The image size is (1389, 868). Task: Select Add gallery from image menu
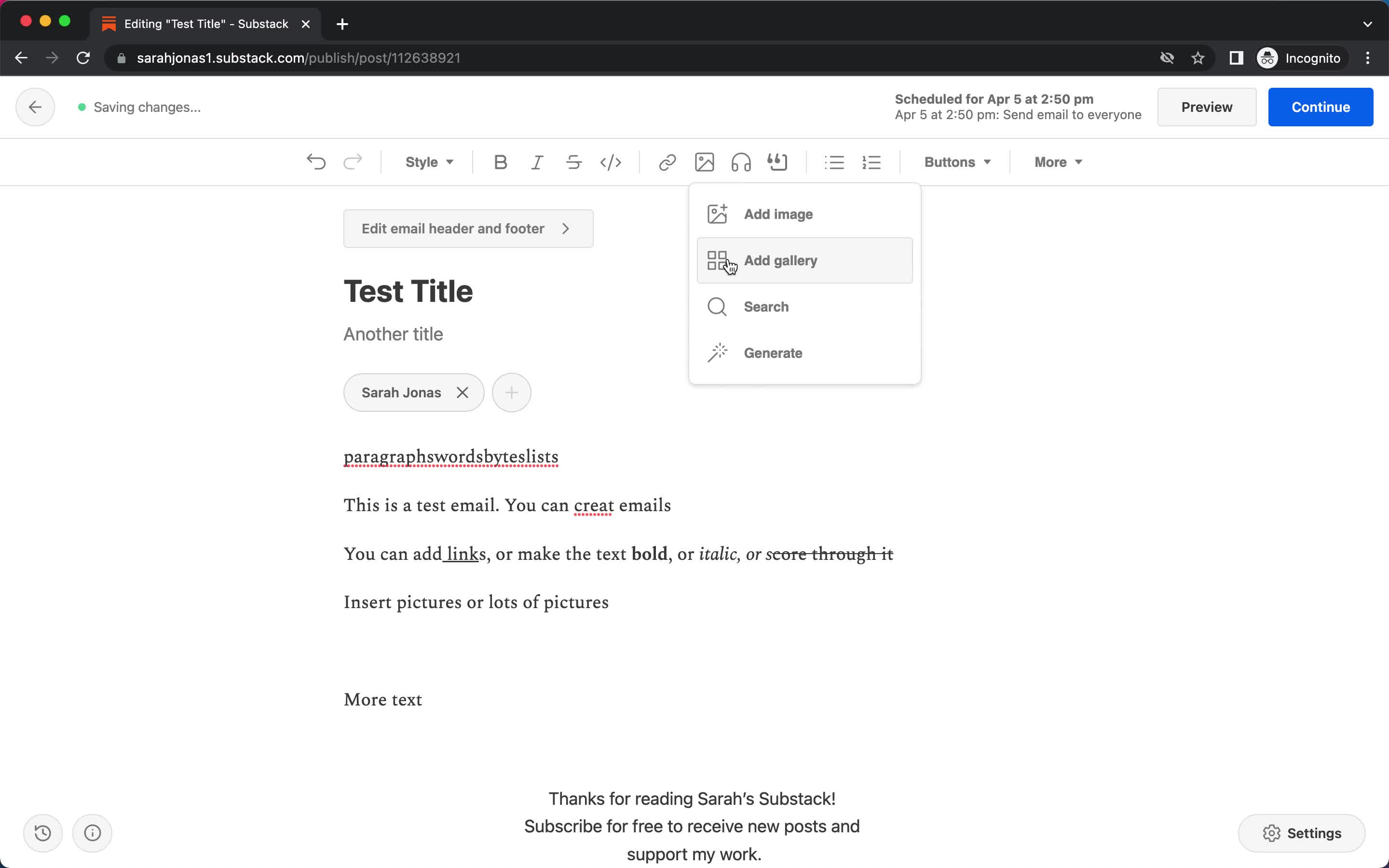(x=805, y=259)
